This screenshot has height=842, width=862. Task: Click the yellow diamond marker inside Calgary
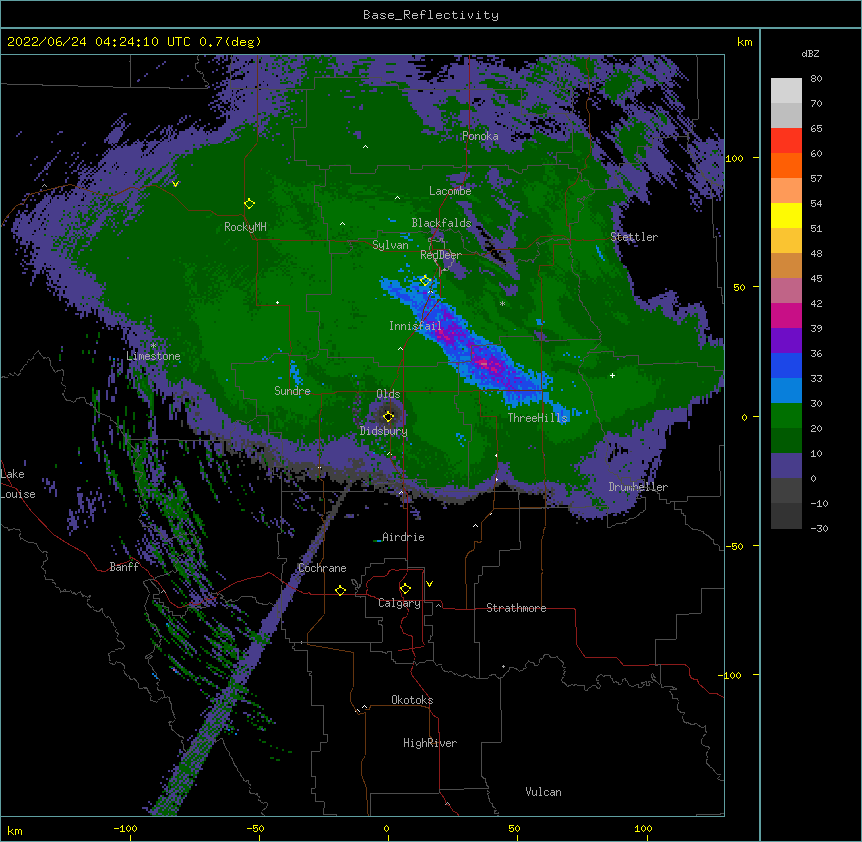(x=405, y=589)
